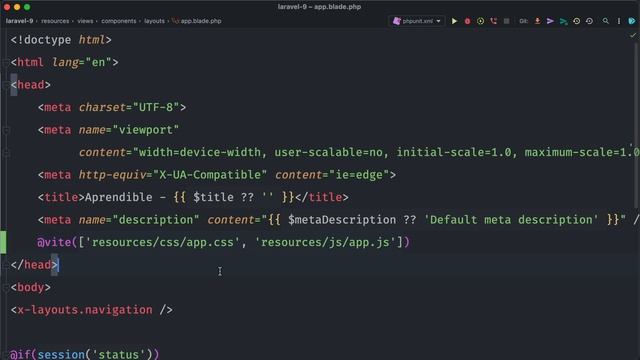640x360 pixels.
Task: Collapse the body tag fold marker
Action: pos(6,288)
